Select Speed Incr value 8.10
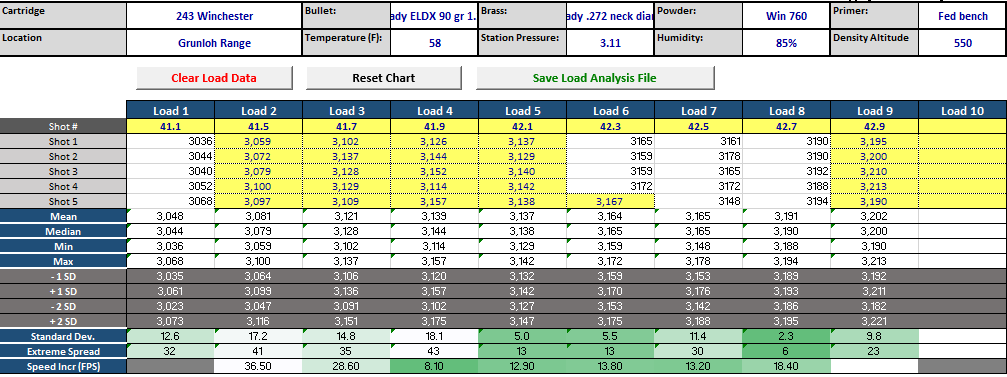This screenshot has width=1007, height=377. tap(433, 366)
